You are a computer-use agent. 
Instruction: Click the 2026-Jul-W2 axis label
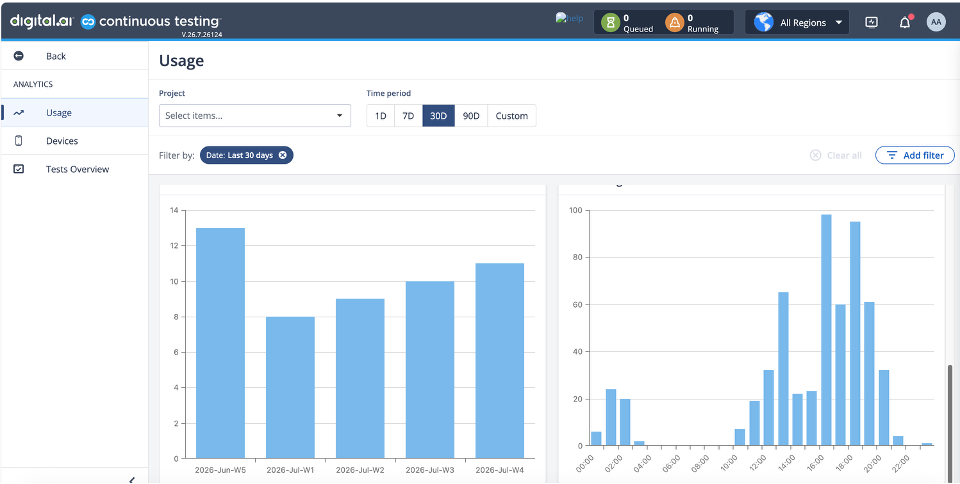[360, 470]
